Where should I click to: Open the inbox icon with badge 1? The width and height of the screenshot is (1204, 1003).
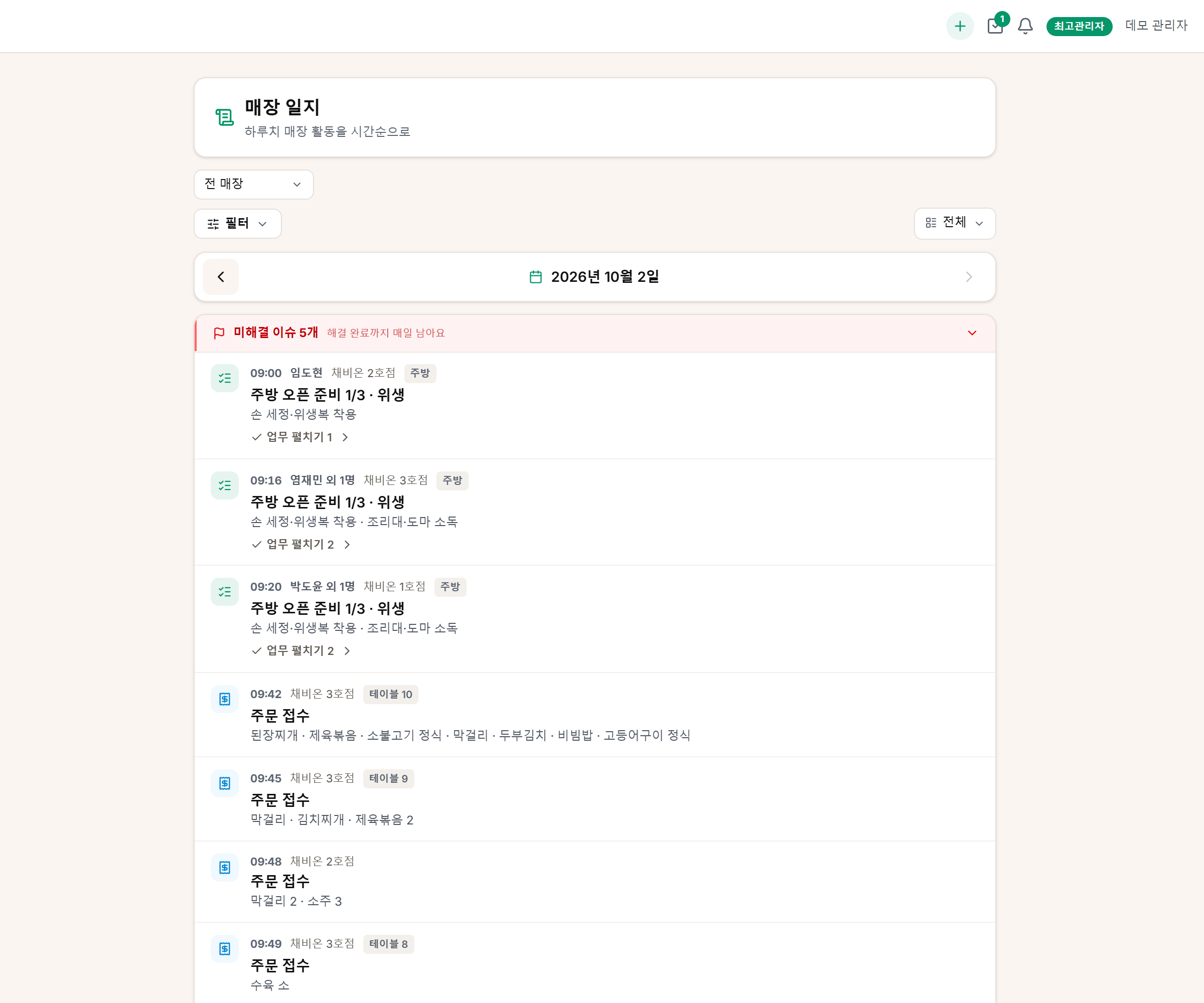click(996, 26)
